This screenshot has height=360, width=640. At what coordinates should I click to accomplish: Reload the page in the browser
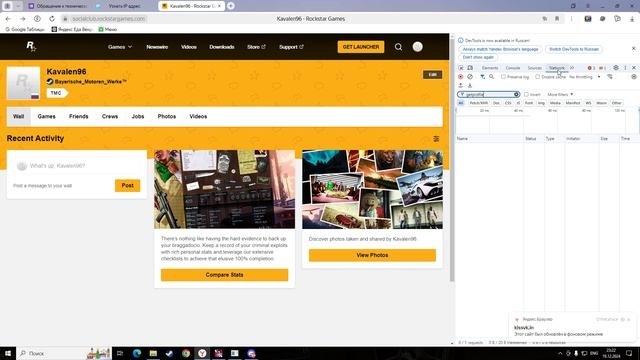tap(52, 19)
